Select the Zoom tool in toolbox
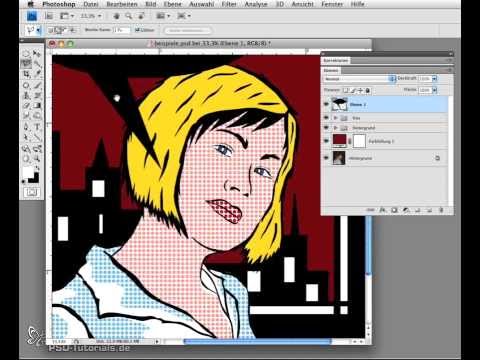This screenshot has height=360, width=480. [x=37, y=158]
